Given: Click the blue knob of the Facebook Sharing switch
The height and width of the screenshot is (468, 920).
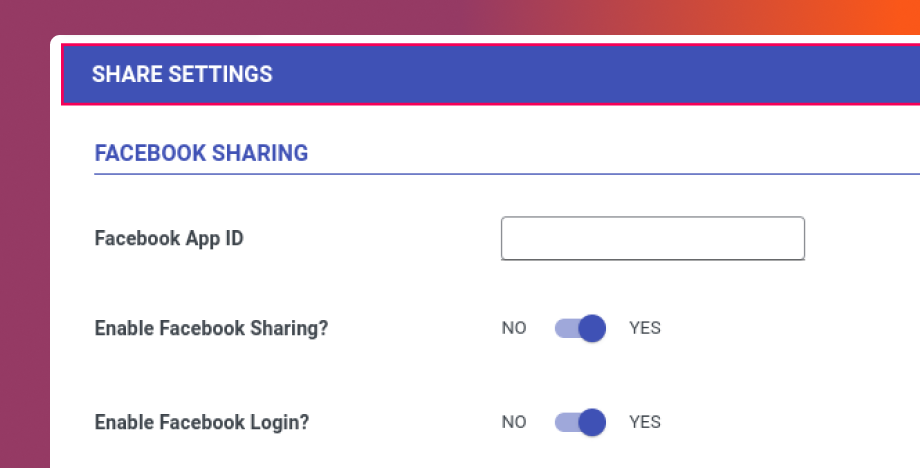Looking at the screenshot, I should click(592, 328).
